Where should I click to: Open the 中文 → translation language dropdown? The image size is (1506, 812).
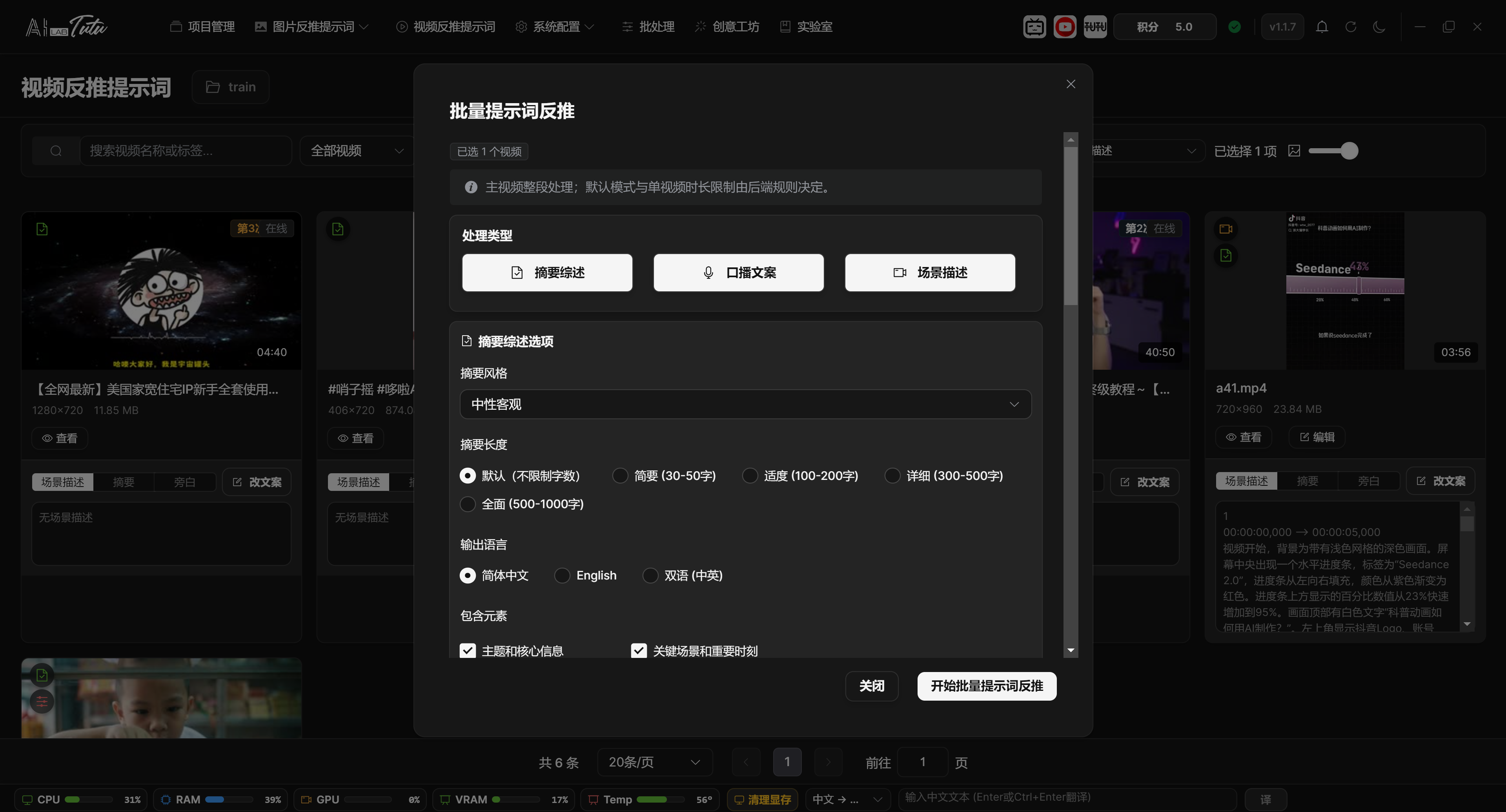847,799
